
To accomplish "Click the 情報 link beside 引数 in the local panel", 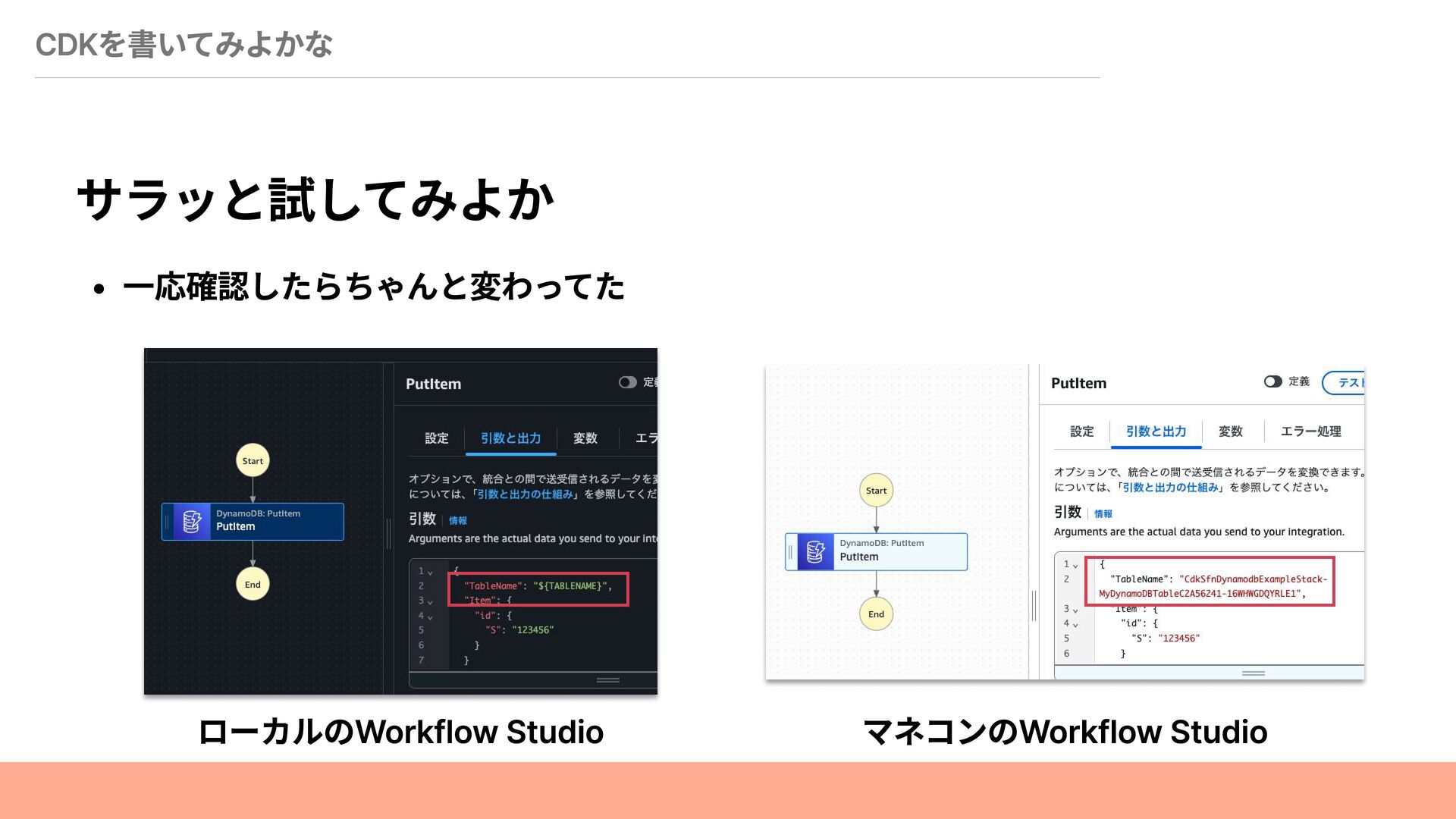I will pos(458,521).
